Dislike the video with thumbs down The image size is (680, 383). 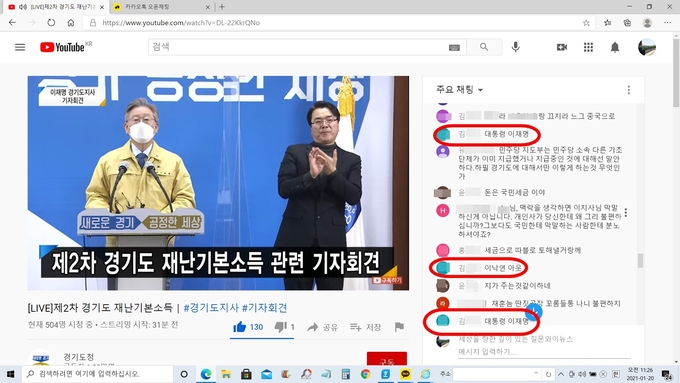tap(284, 327)
